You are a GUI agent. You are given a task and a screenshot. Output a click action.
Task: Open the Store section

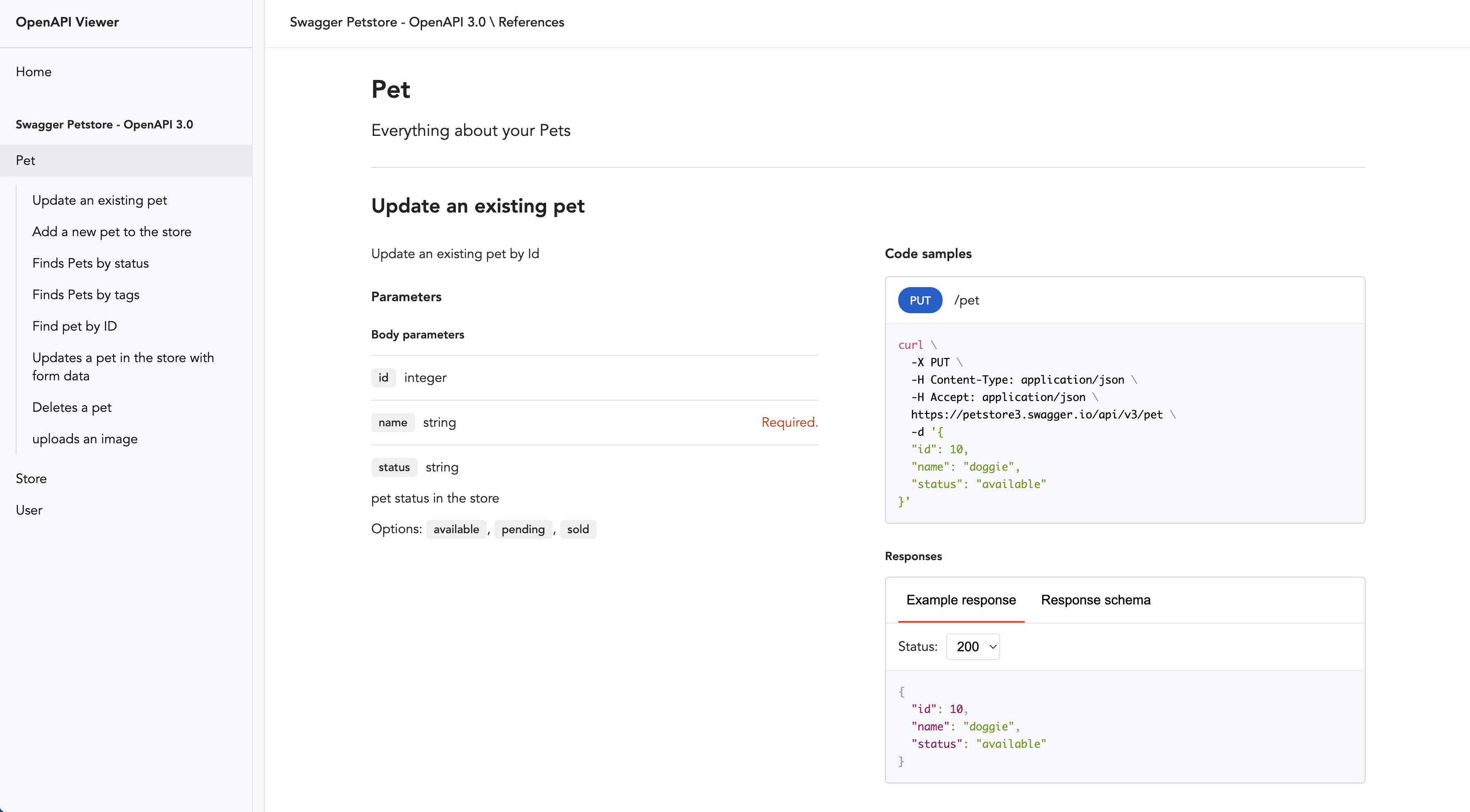point(31,478)
